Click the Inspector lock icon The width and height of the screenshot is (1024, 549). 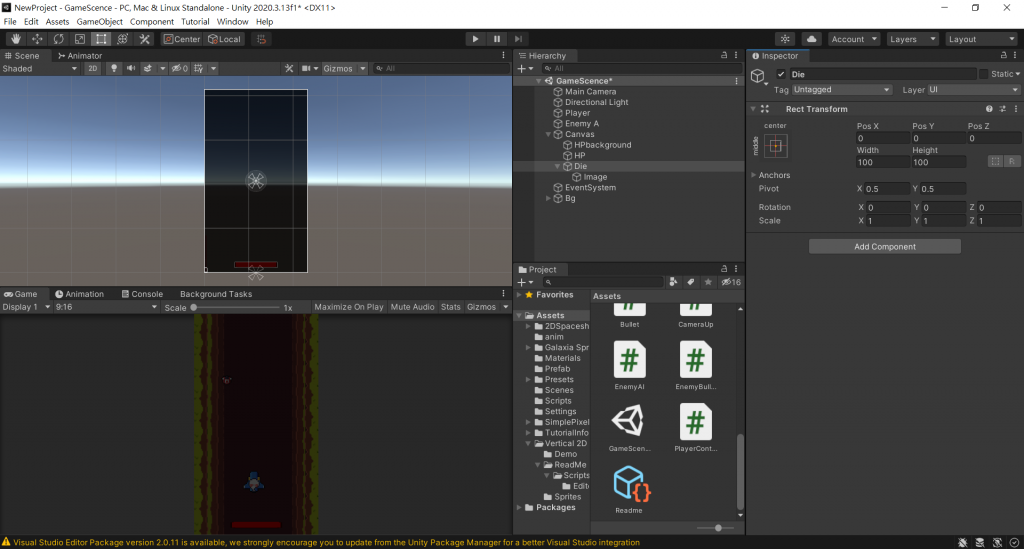coord(1004,55)
